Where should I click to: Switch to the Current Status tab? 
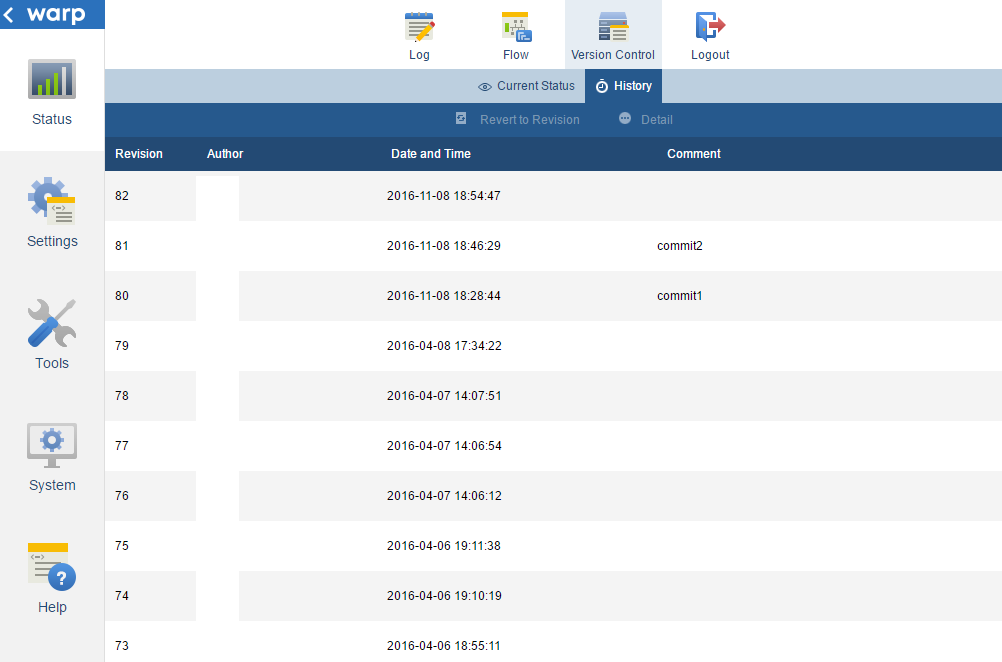tap(526, 86)
